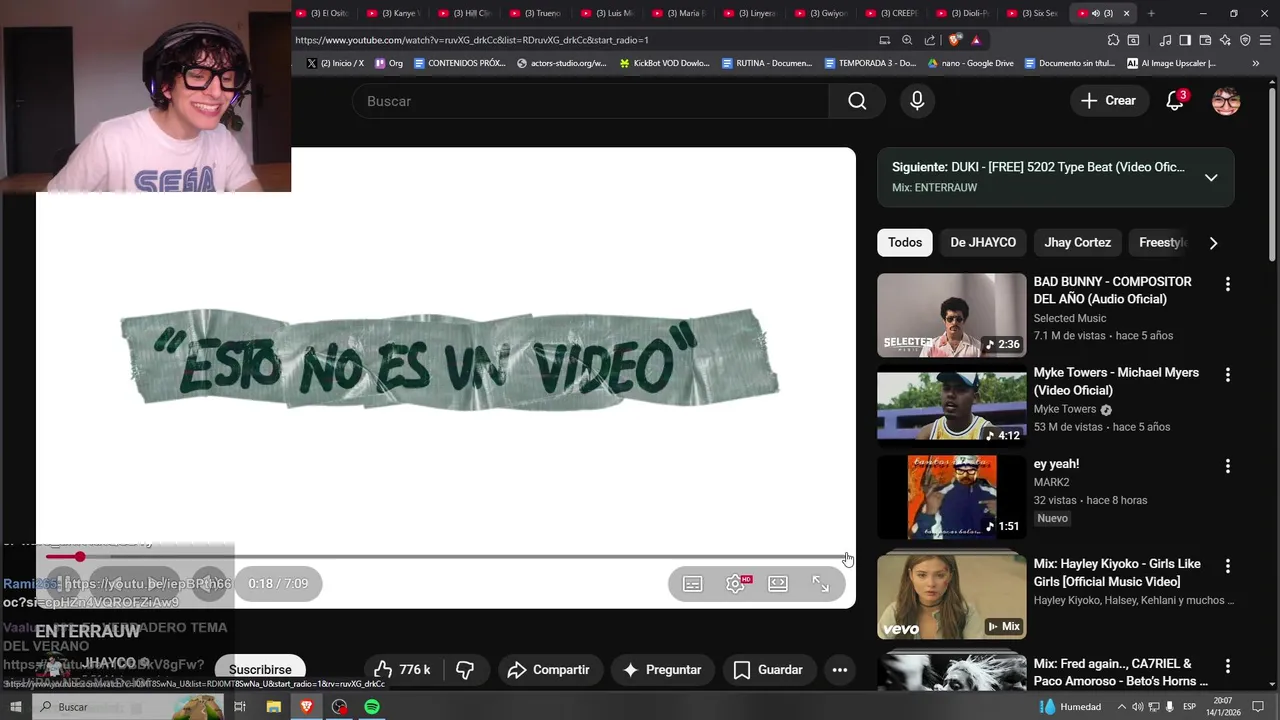This screenshot has width=1280, height=720.
Task: Select the Todos filter chip
Action: (x=905, y=243)
